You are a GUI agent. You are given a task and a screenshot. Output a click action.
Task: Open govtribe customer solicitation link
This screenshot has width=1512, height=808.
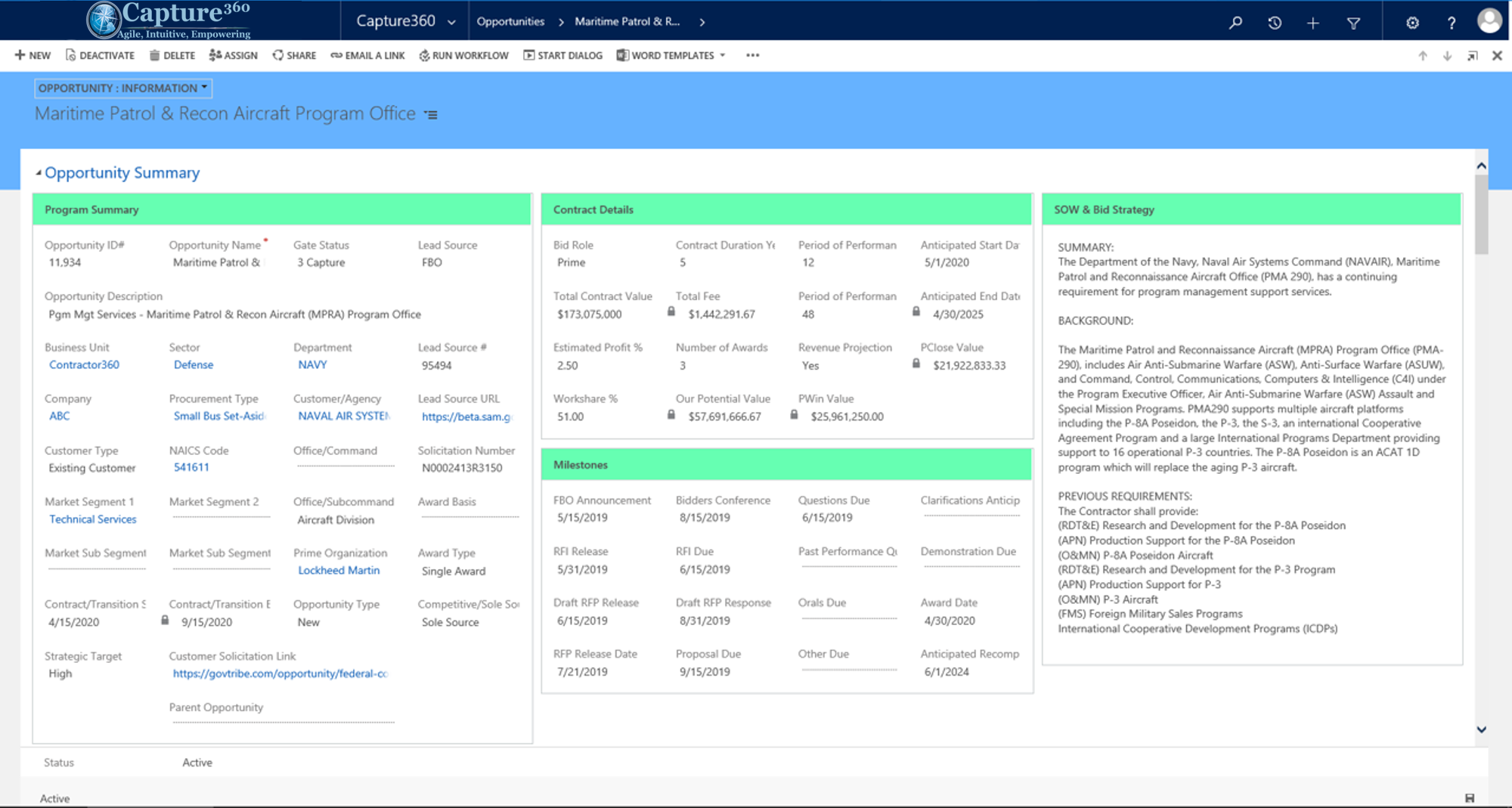280,673
